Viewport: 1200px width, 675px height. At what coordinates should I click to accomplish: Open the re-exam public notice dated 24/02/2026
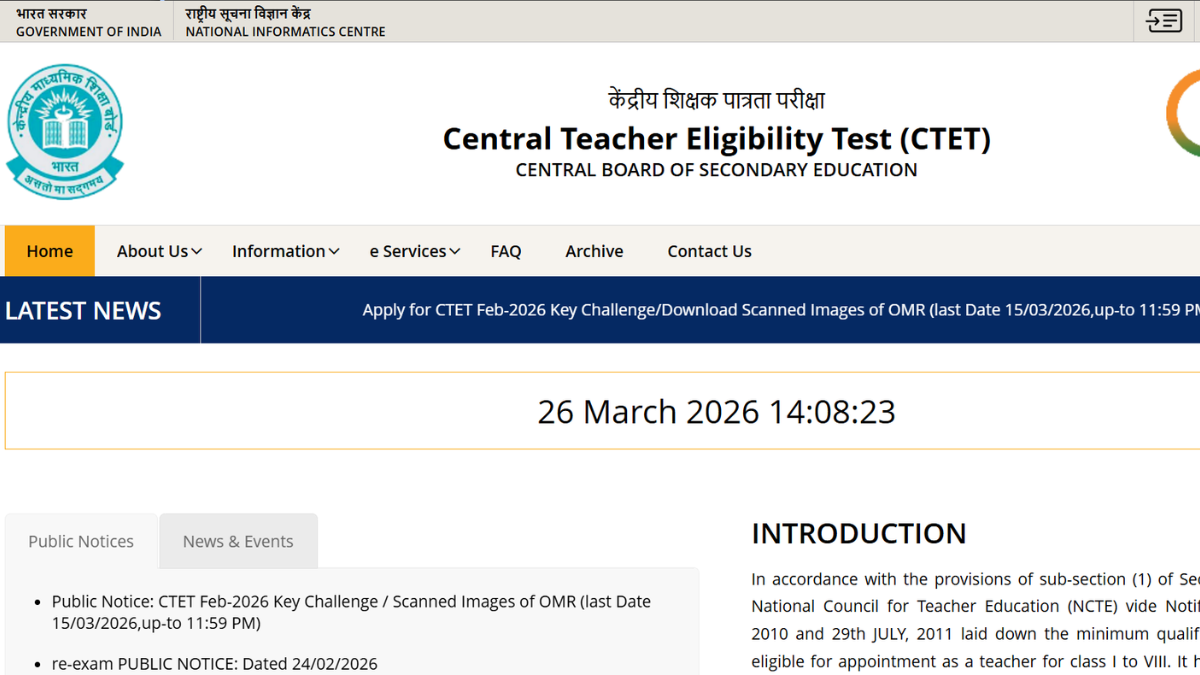pyautogui.click(x=215, y=664)
